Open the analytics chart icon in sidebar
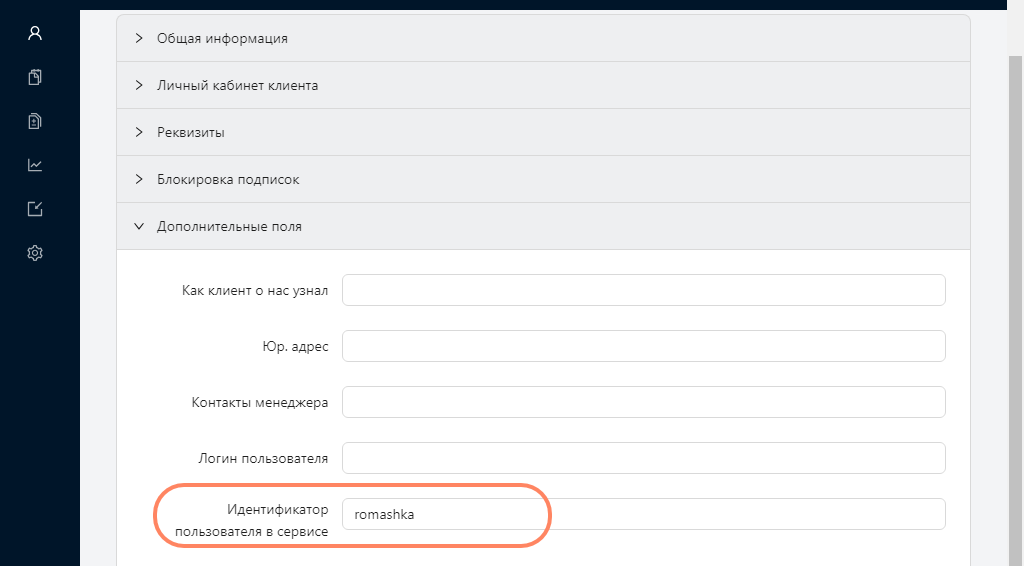Screen dimensions: 1024x566 [35, 165]
